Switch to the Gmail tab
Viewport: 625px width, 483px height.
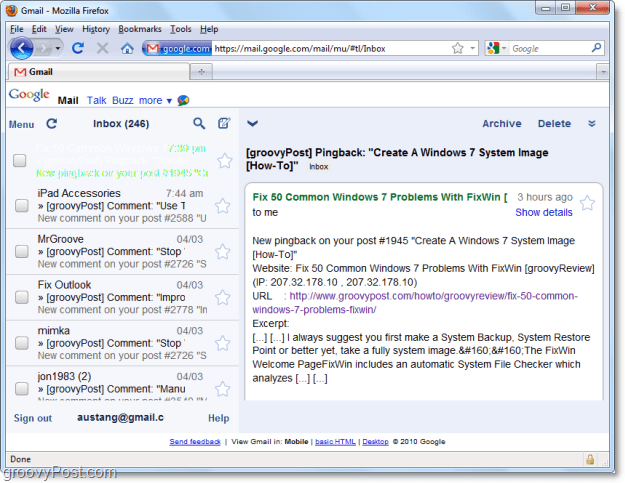[x=98, y=72]
